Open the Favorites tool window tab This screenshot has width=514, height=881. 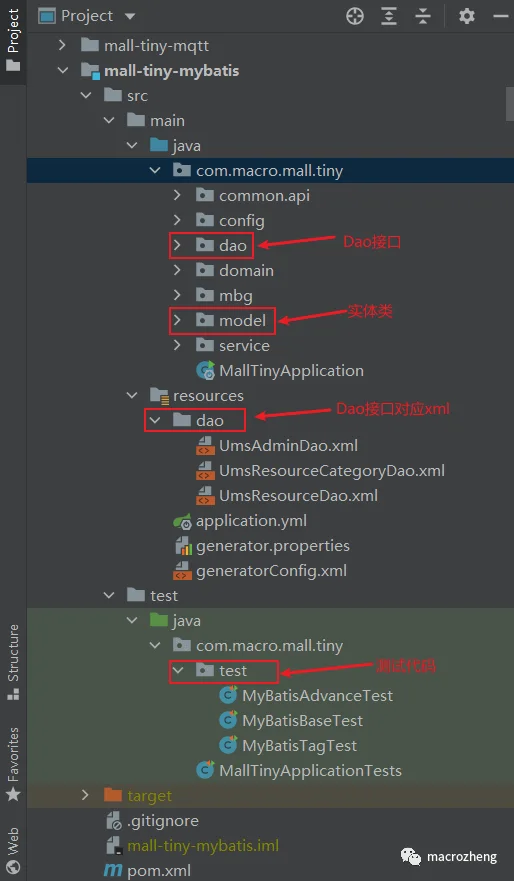pyautogui.click(x=13, y=764)
